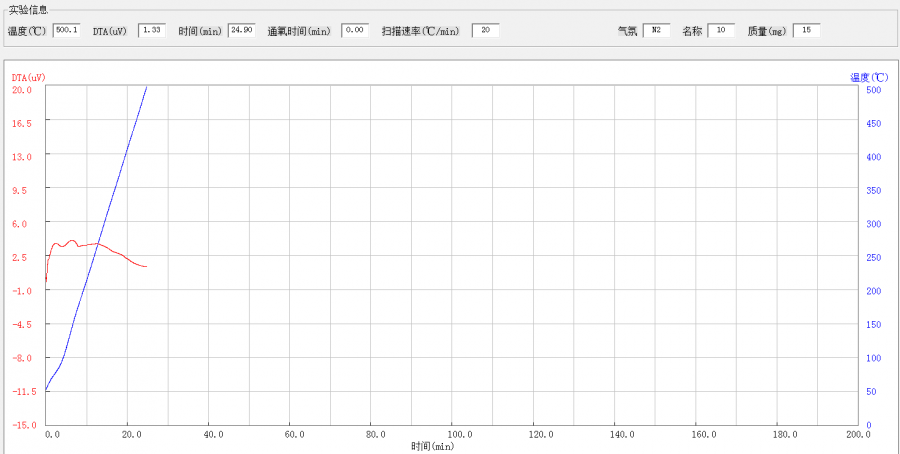Click the blue 温度(℃) axis title
This screenshot has height=454, width=900.
(x=869, y=77)
